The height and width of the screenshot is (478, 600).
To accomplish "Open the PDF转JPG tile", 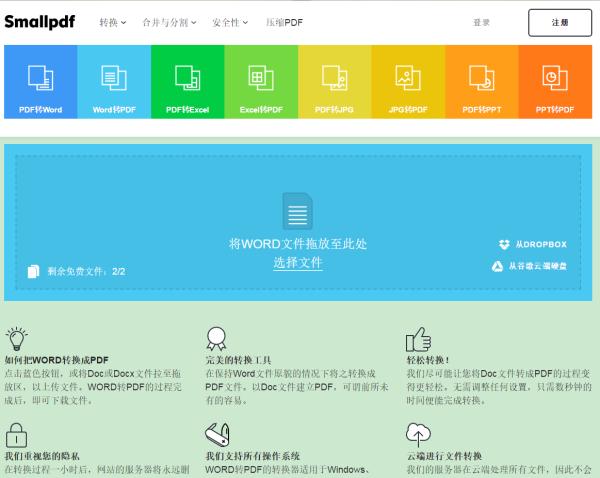I will tap(335, 82).
